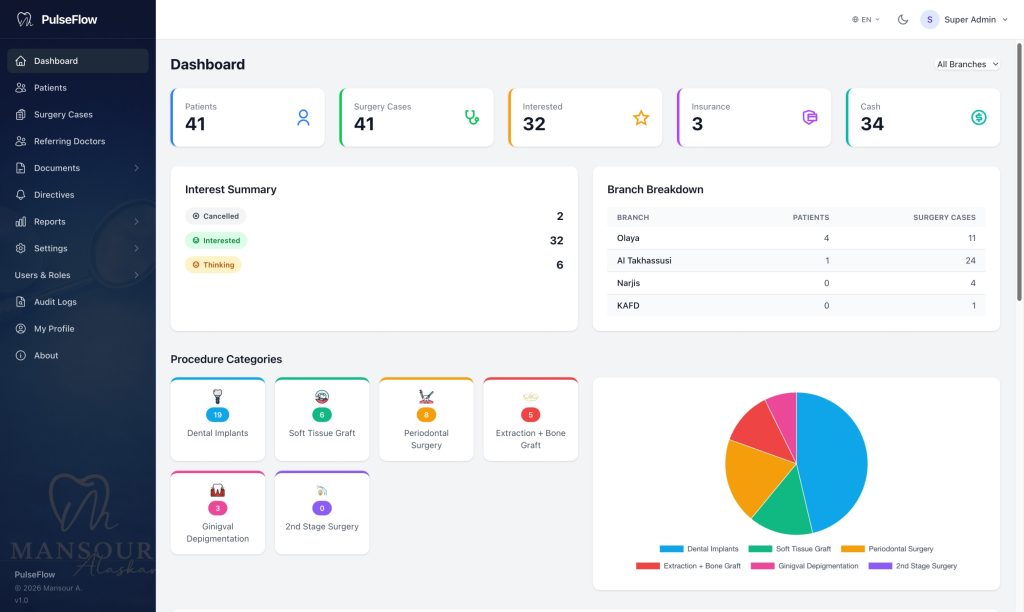1024x612 pixels.
Task: Expand the Reports submenu chevron
Action: [x=136, y=221]
